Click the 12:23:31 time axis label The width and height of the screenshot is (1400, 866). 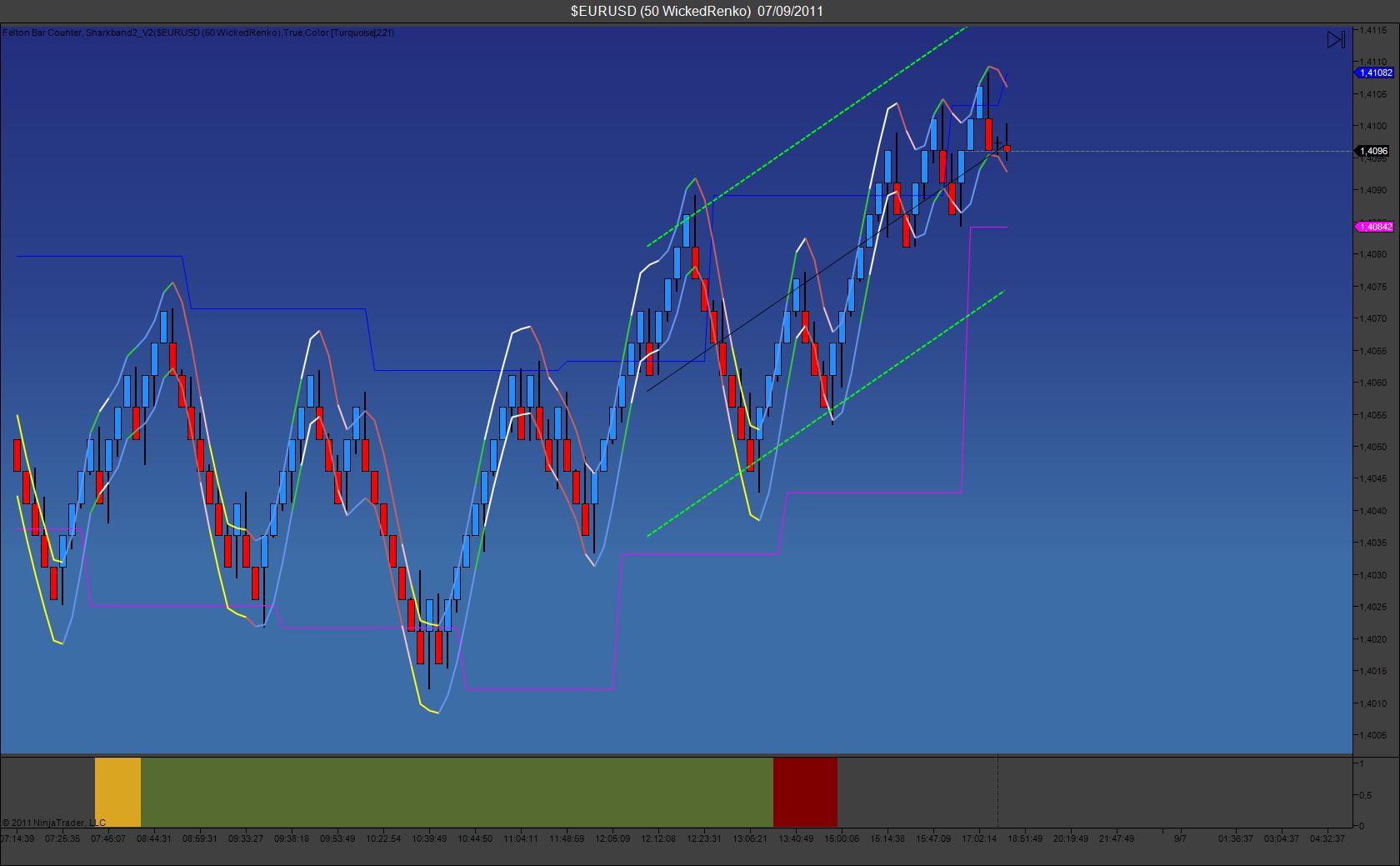tap(704, 838)
